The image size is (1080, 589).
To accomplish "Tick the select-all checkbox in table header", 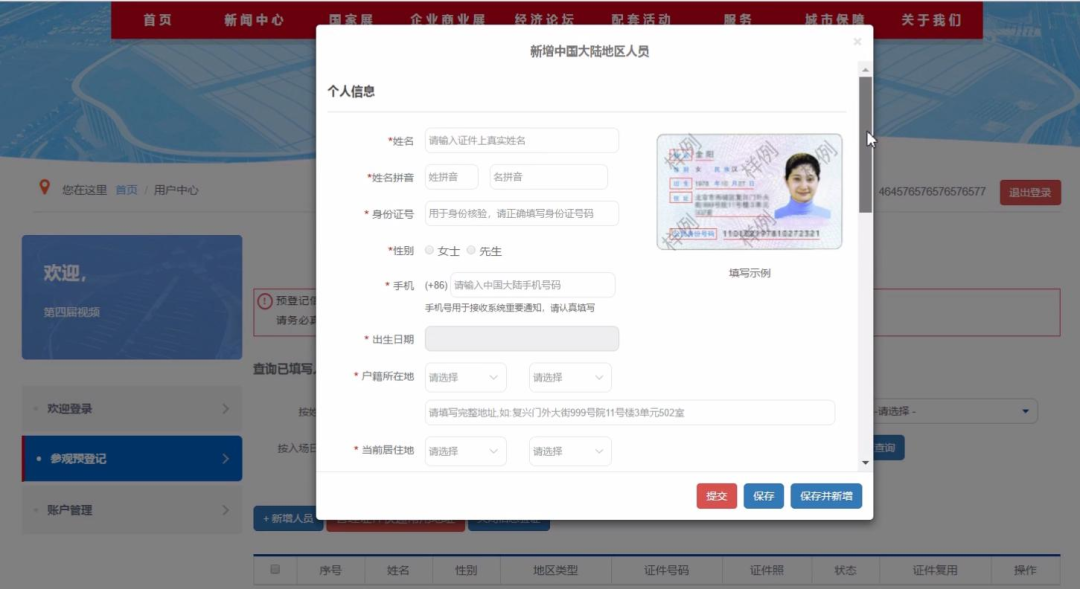I will pos(275,570).
